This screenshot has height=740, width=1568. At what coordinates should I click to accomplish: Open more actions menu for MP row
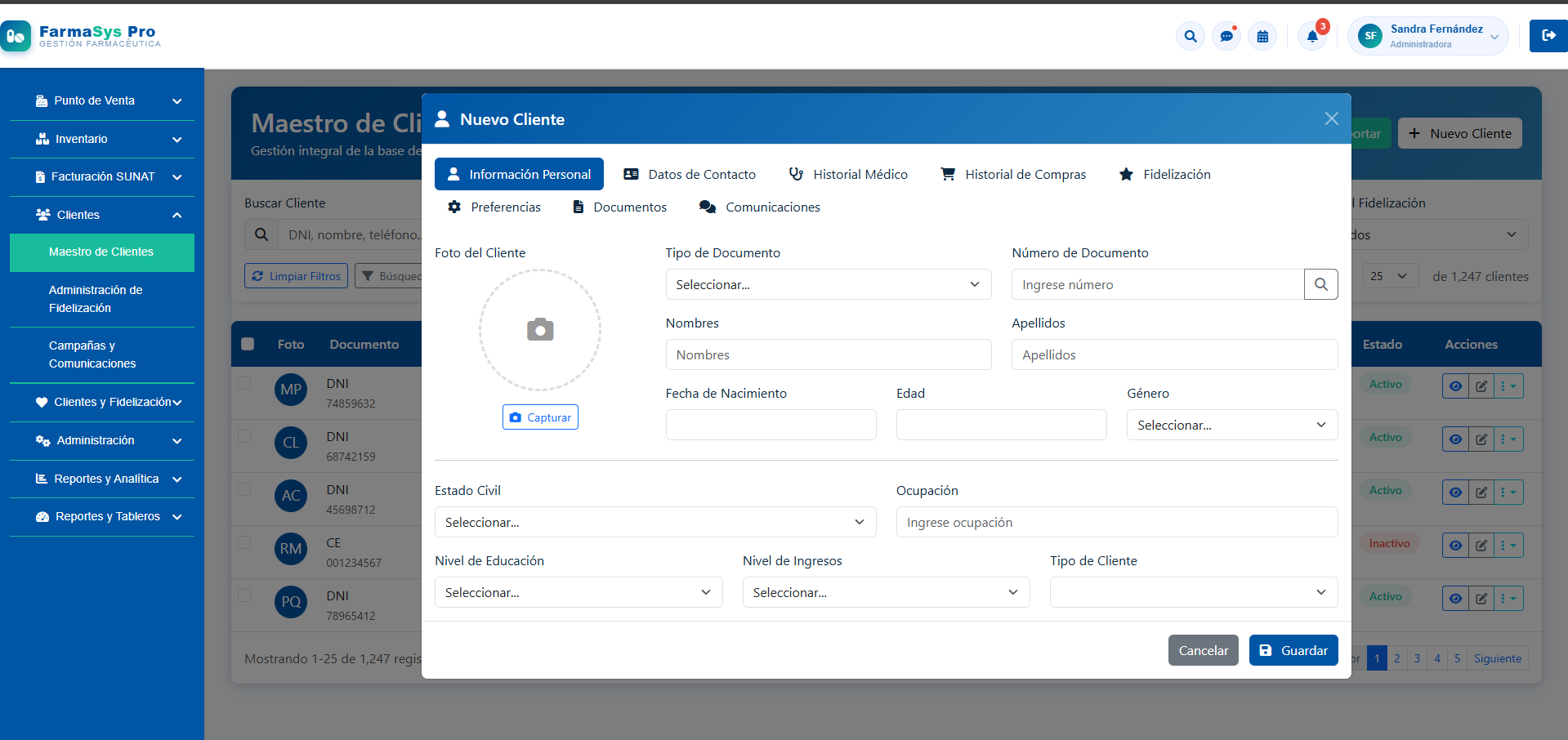[1508, 386]
